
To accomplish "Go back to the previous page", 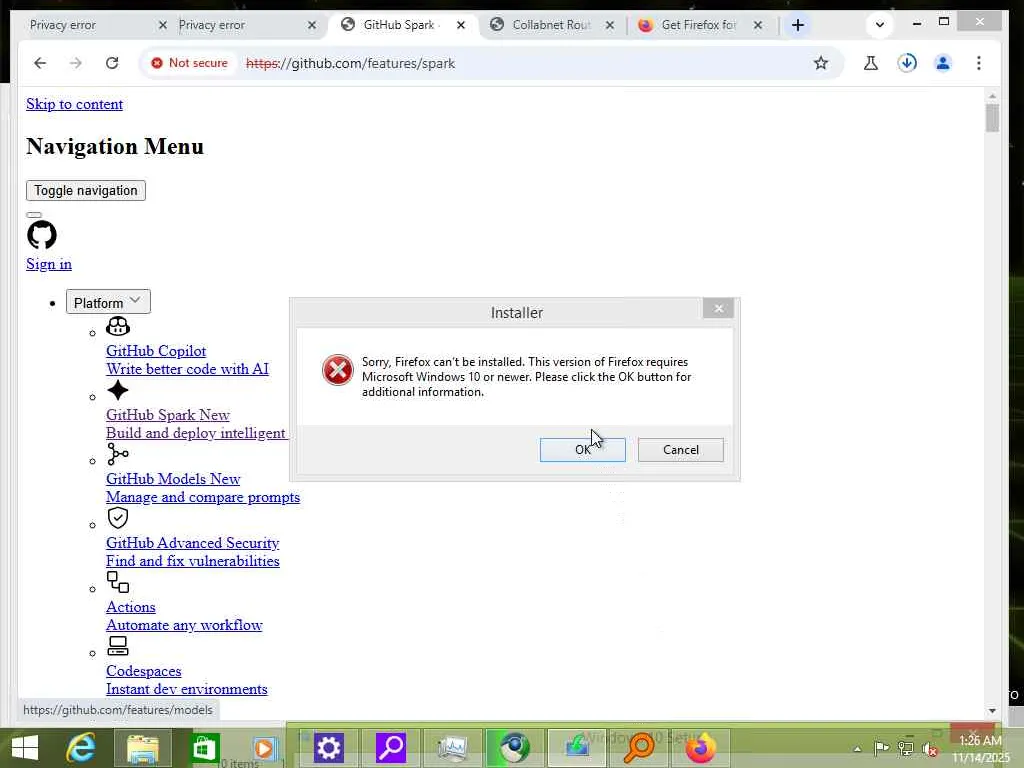I will click(40, 63).
